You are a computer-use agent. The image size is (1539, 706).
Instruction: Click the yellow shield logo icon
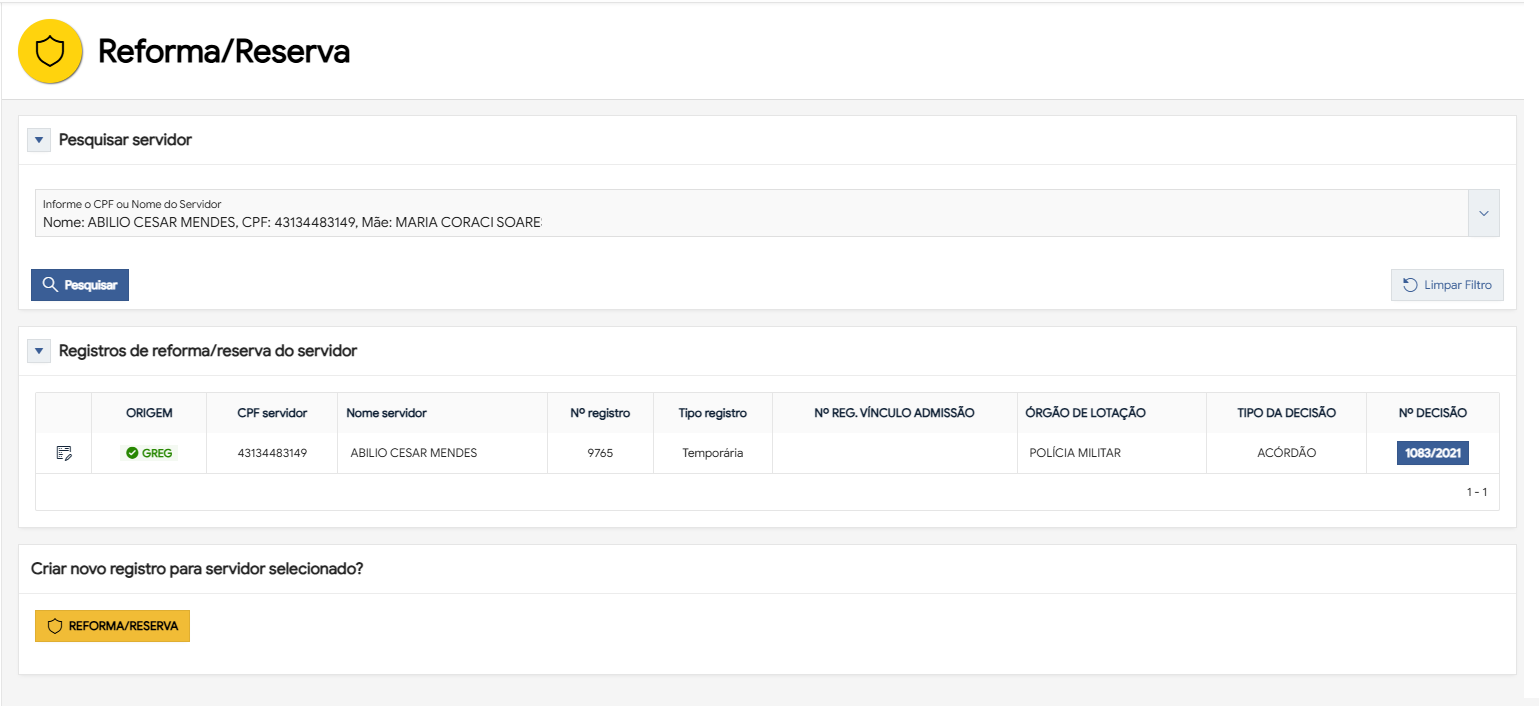pos(50,51)
